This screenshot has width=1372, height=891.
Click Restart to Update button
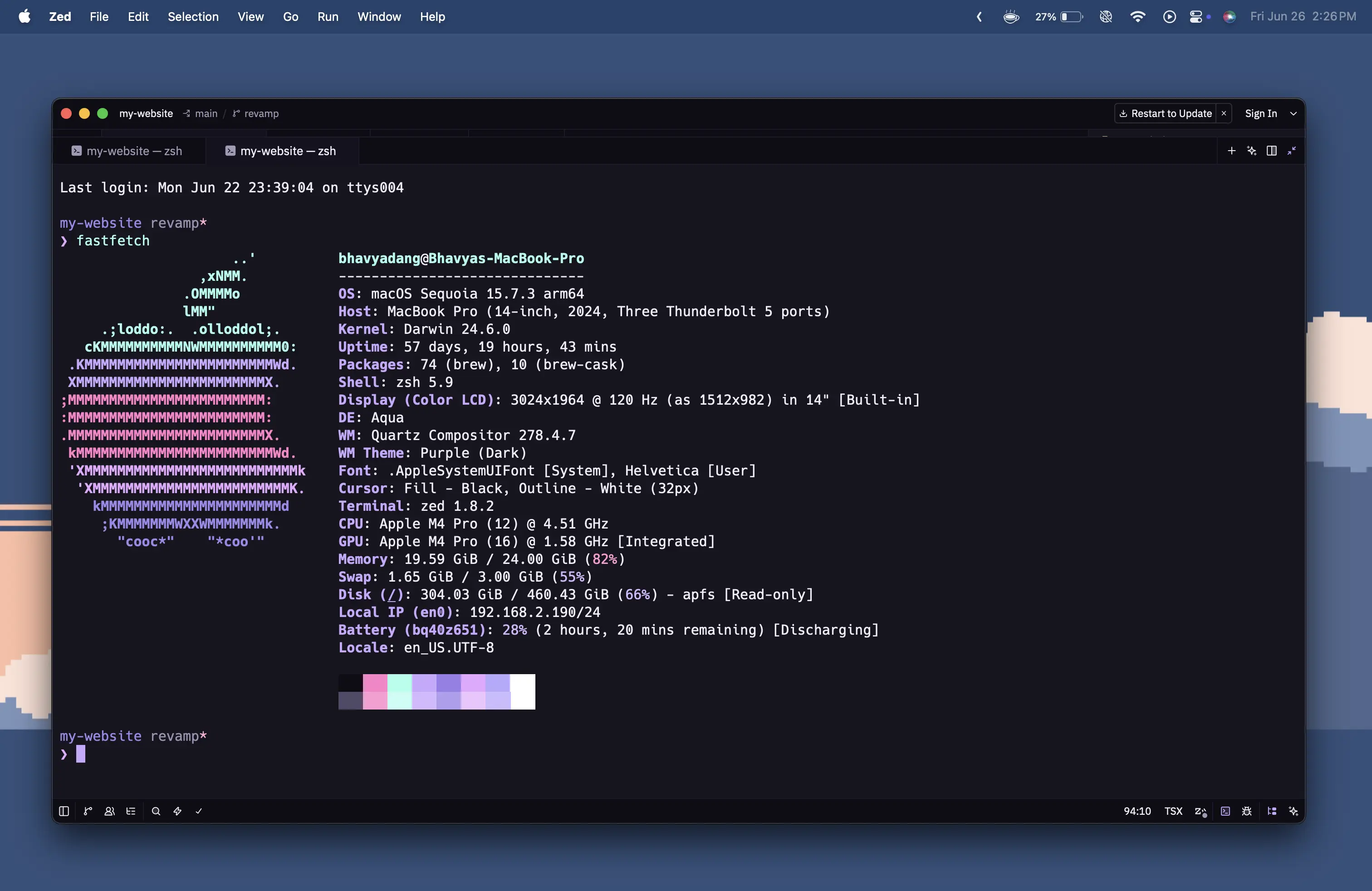point(1166,113)
